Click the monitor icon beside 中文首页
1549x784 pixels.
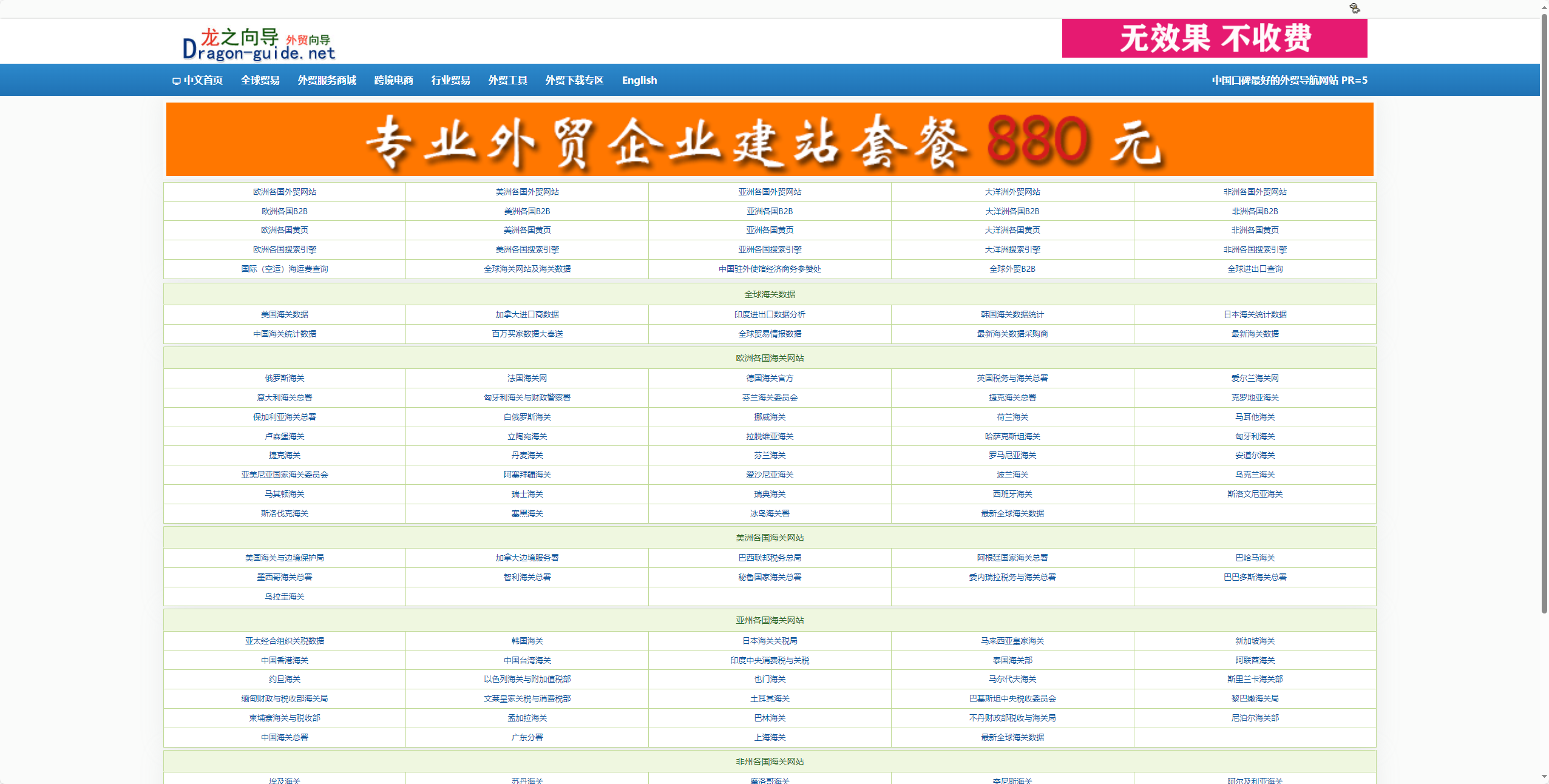[176, 81]
